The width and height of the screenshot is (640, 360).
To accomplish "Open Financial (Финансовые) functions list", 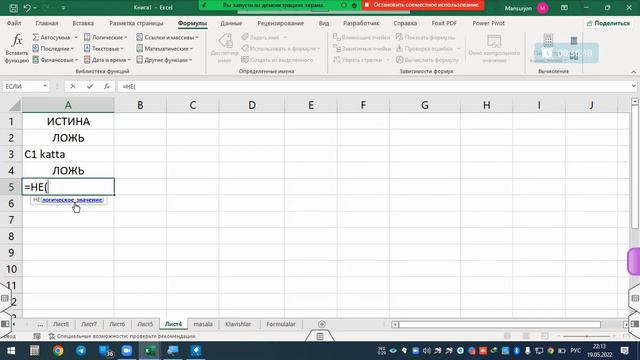I will [x=55, y=60].
